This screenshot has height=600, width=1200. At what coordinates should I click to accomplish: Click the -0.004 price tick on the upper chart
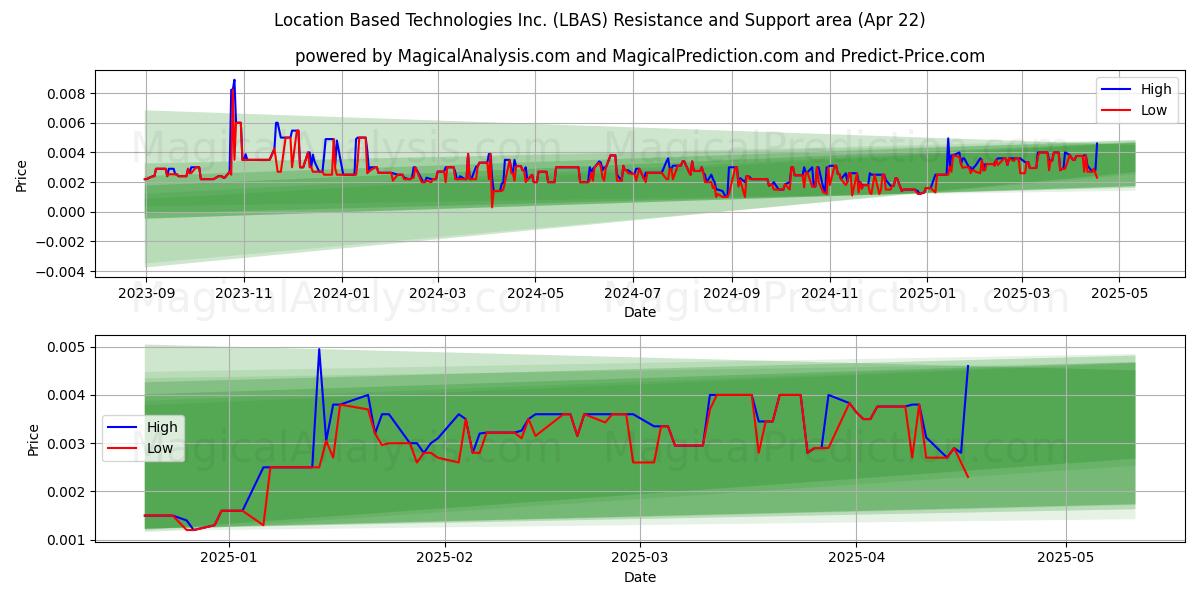point(63,271)
